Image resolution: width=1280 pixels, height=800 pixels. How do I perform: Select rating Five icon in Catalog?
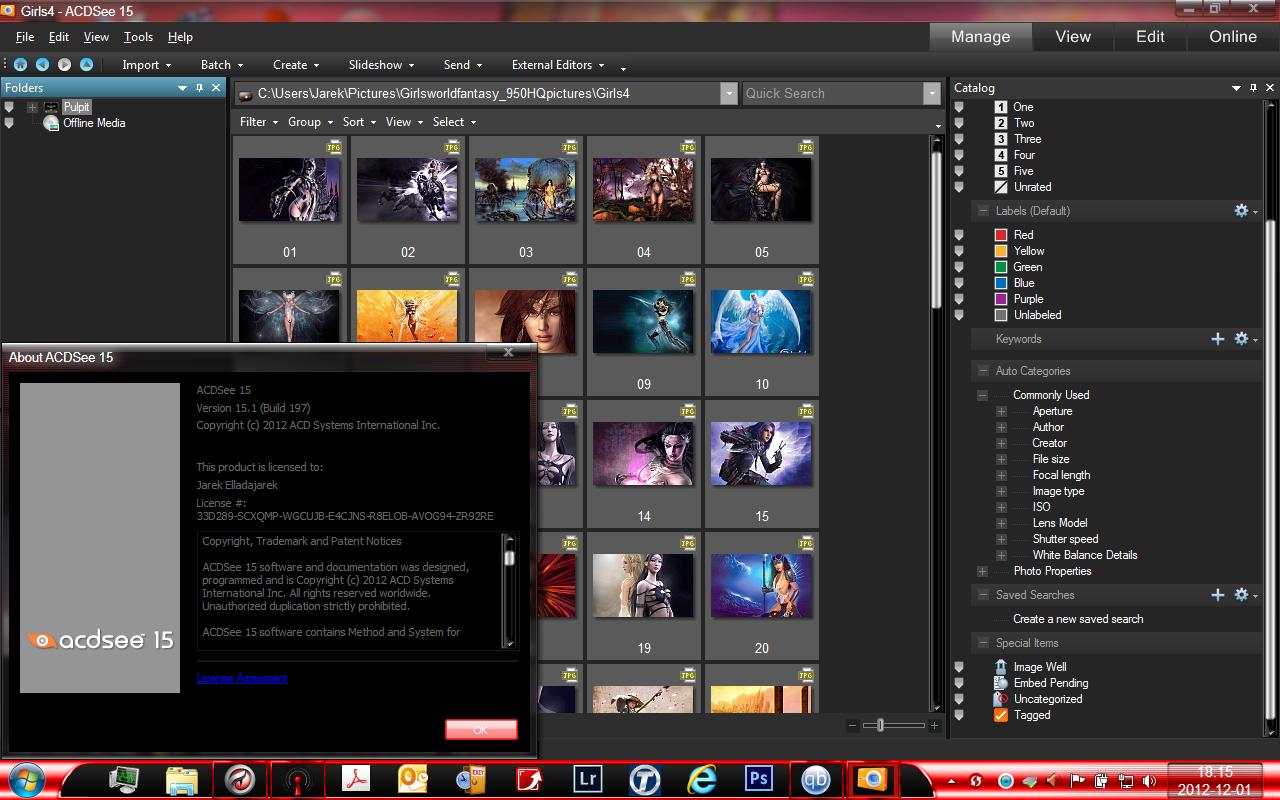point(1001,171)
